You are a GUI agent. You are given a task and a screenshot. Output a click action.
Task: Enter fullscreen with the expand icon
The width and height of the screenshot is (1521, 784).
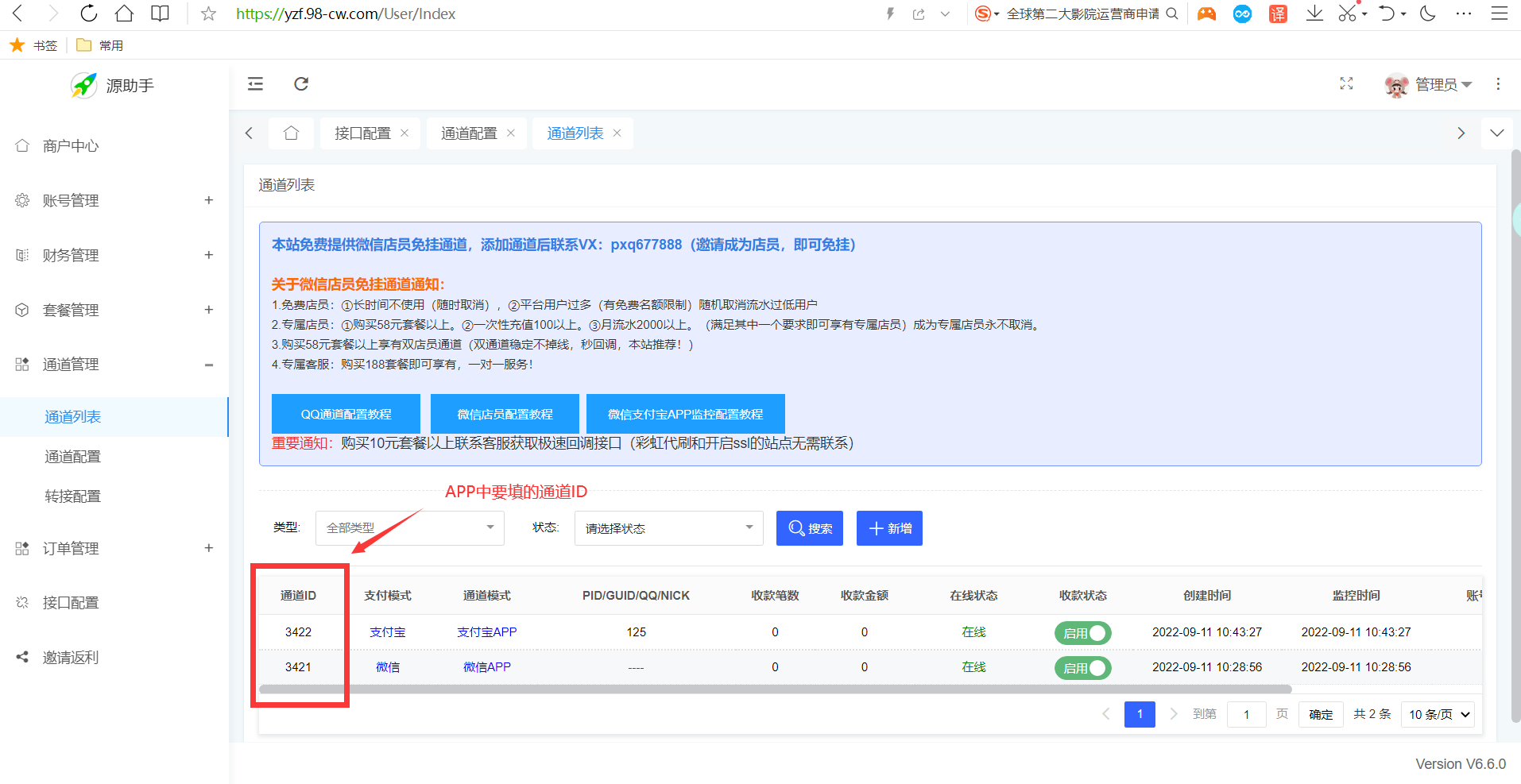point(1346,83)
